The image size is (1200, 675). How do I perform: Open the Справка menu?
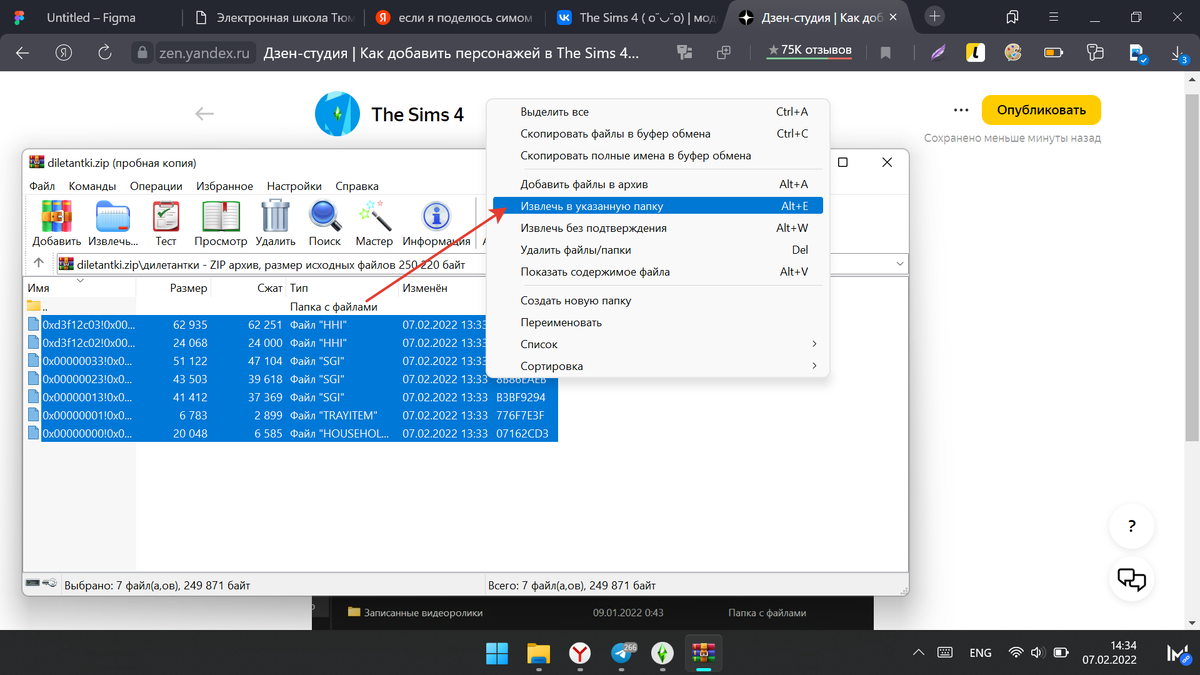tap(357, 186)
